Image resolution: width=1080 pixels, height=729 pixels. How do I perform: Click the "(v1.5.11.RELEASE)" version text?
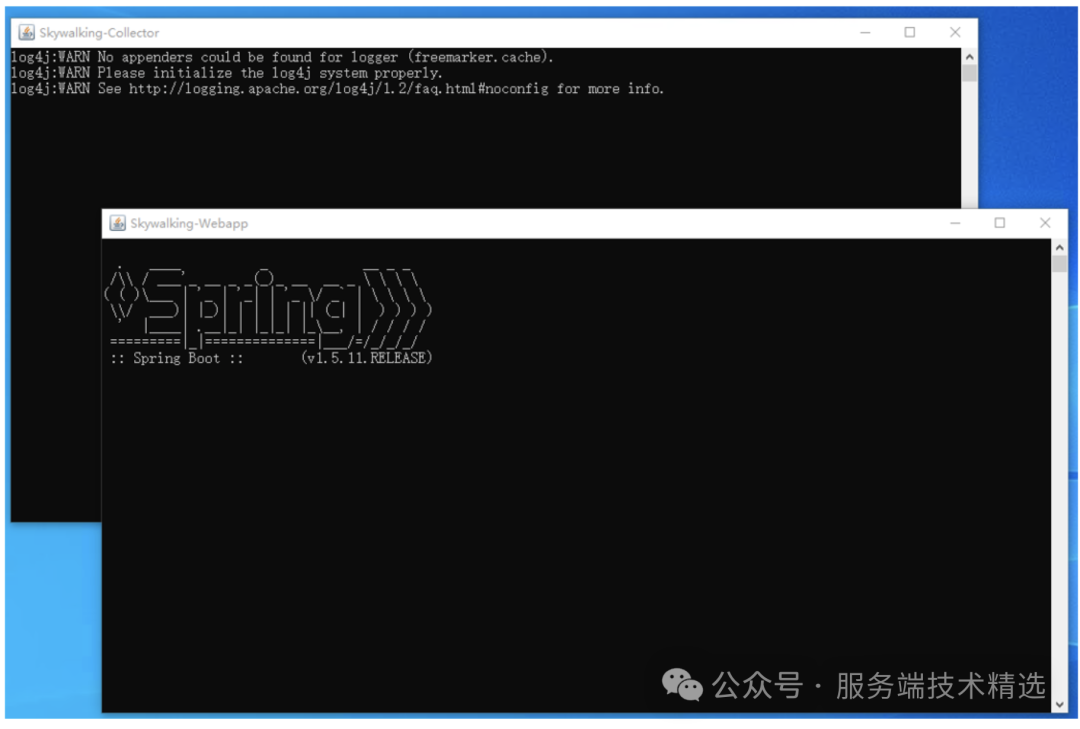tap(366, 358)
